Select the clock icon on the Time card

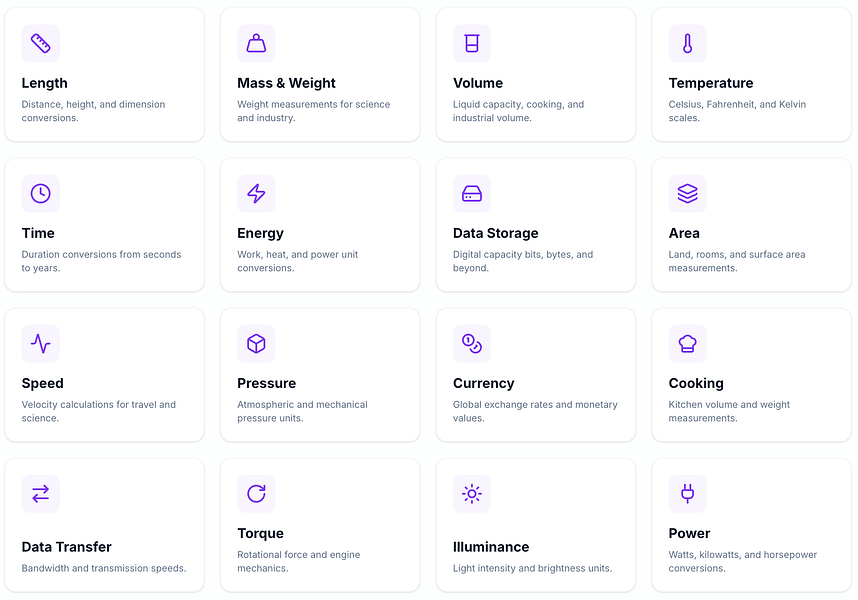click(40, 193)
